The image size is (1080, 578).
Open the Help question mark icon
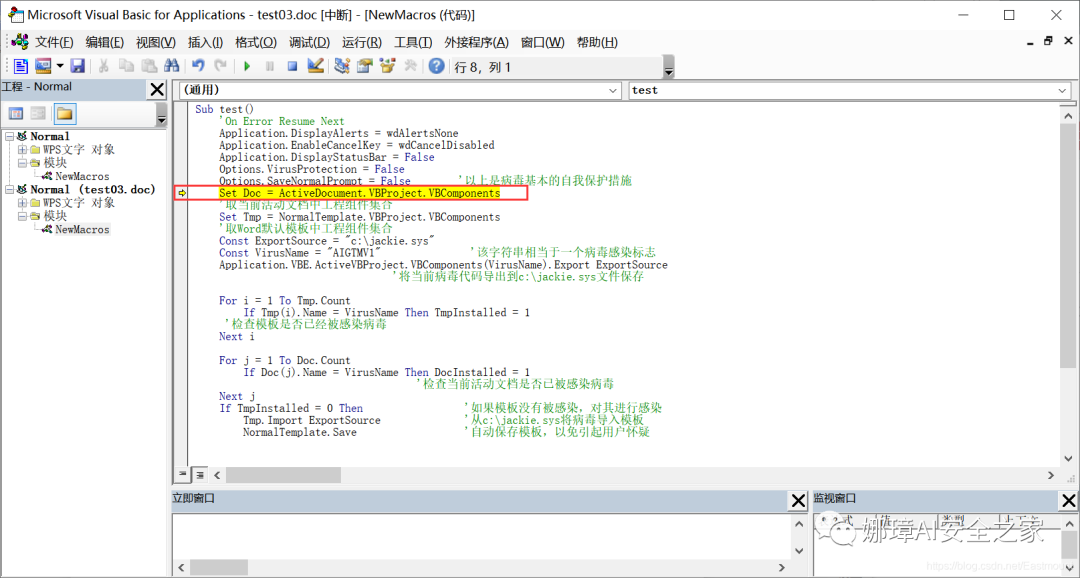(x=436, y=66)
